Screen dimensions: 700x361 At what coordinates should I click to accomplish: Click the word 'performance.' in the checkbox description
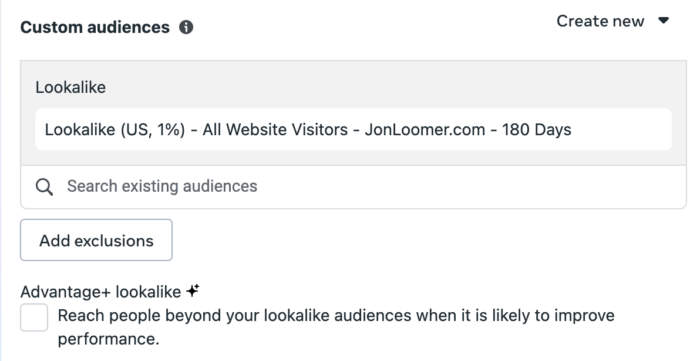click(x=108, y=339)
